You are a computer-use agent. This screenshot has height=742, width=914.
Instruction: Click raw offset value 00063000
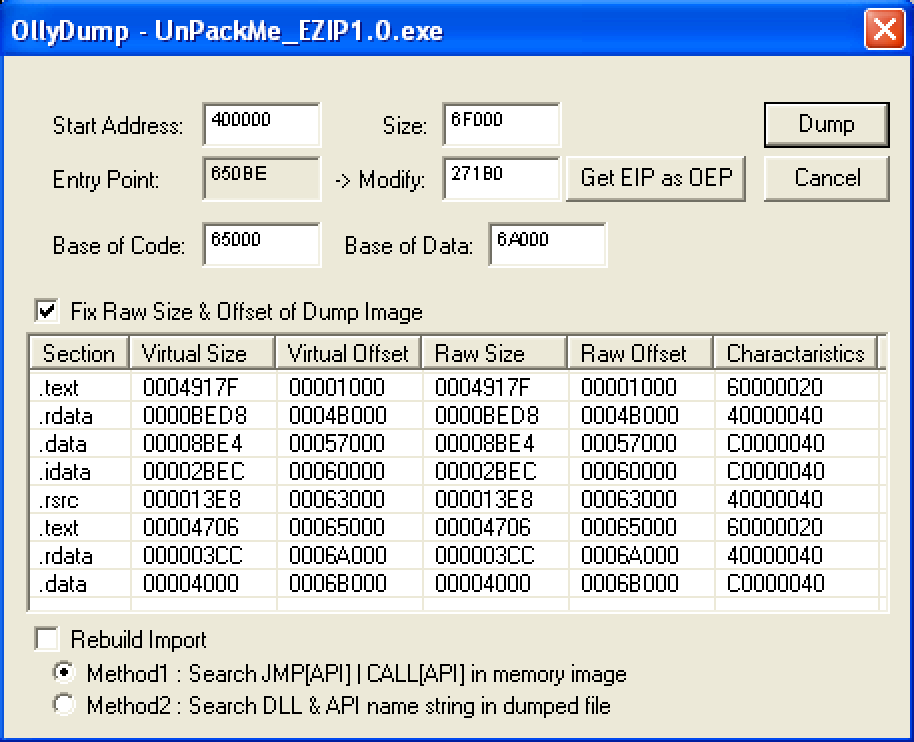coord(629,499)
